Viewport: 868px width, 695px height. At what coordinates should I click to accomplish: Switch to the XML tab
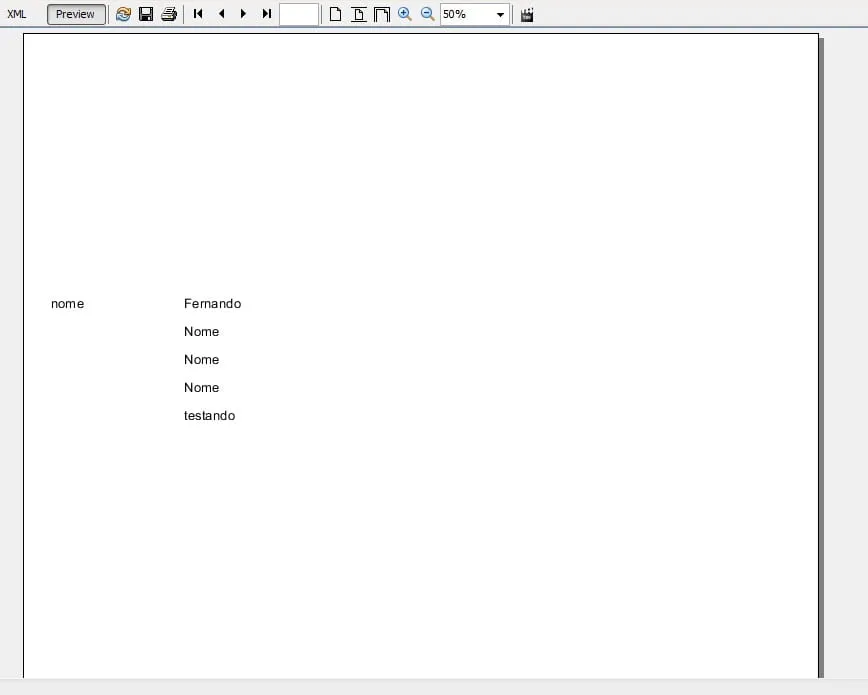click(x=16, y=14)
